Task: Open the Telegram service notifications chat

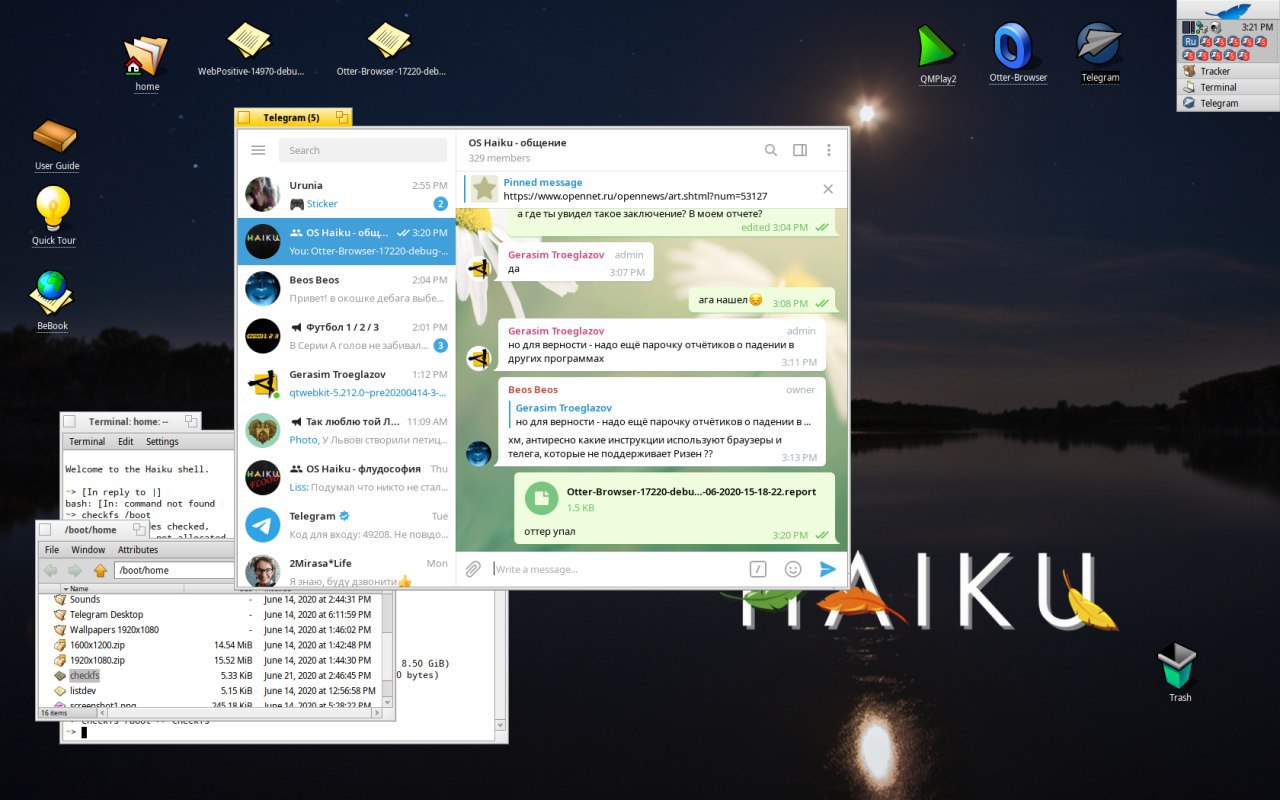Action: coord(346,526)
